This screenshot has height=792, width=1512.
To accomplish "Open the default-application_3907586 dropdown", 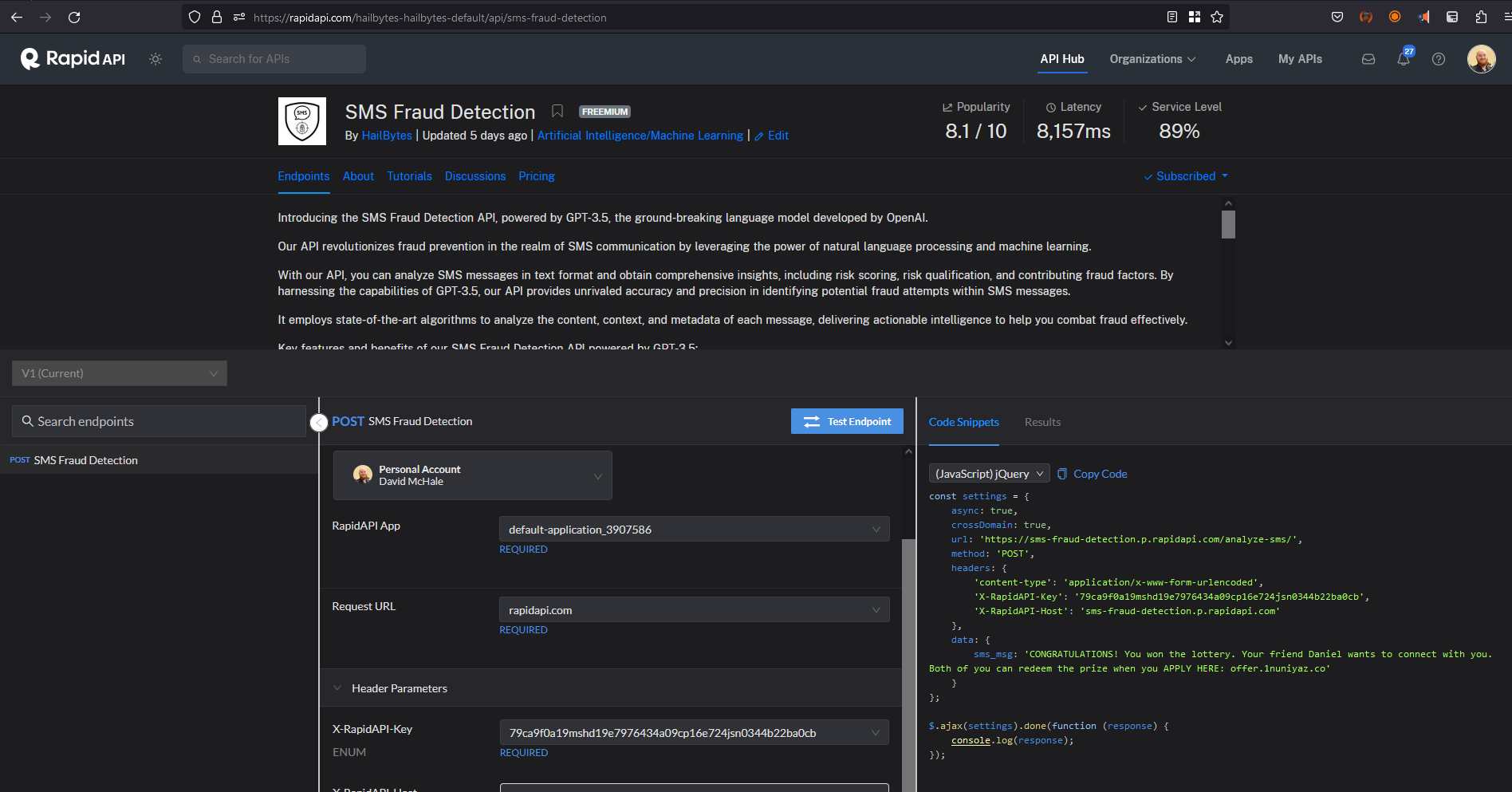I will click(695, 530).
